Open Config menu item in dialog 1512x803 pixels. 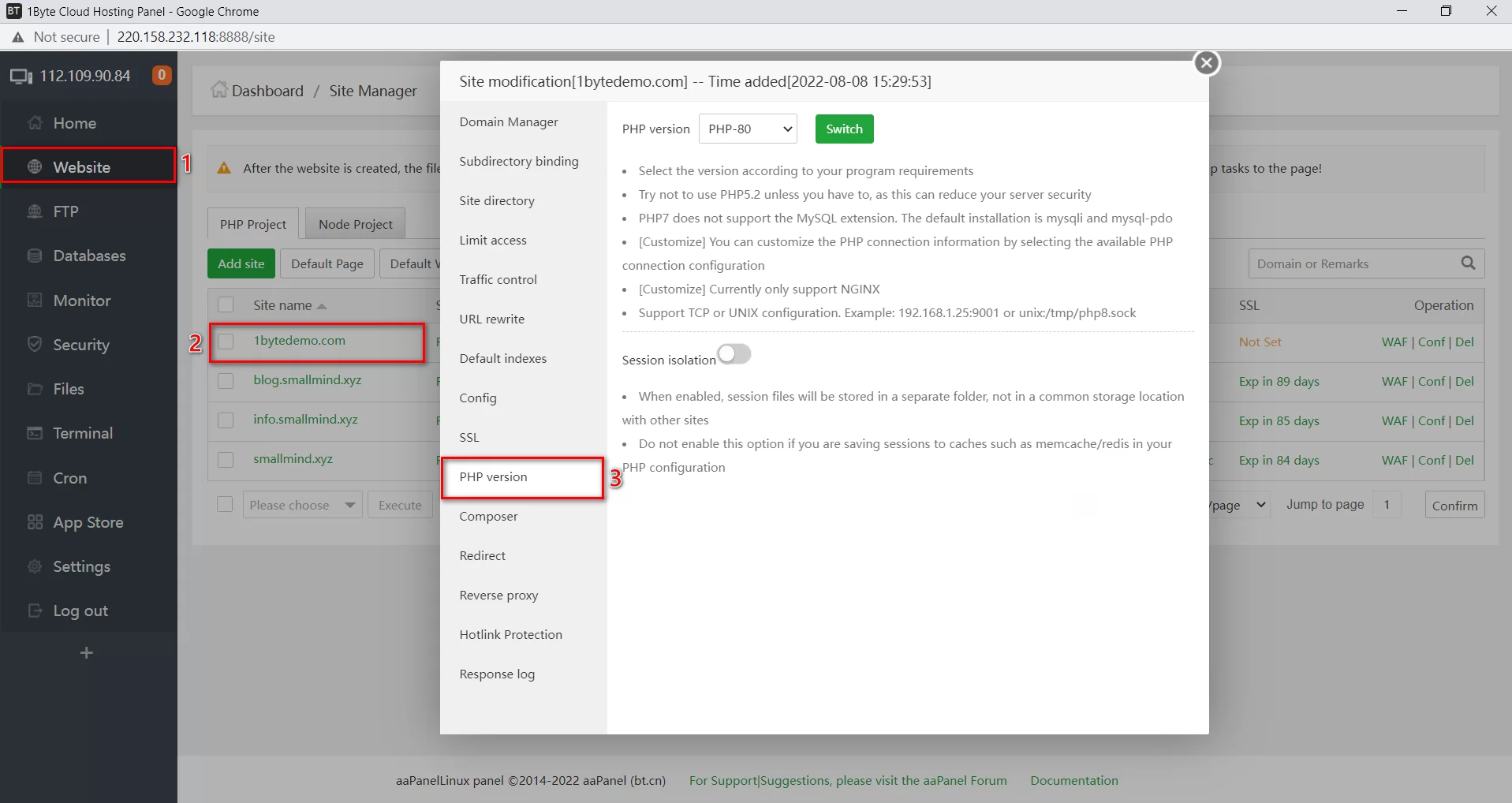point(478,398)
